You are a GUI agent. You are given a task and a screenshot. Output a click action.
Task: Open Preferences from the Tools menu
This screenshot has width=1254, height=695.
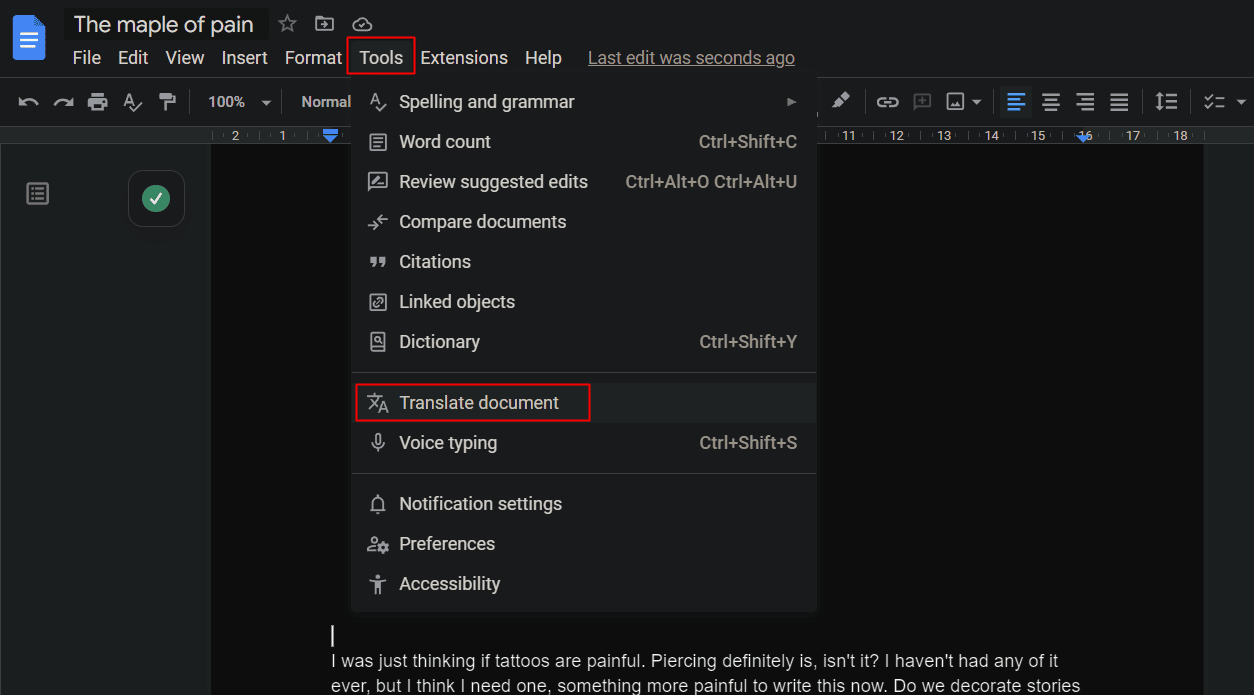point(584,544)
